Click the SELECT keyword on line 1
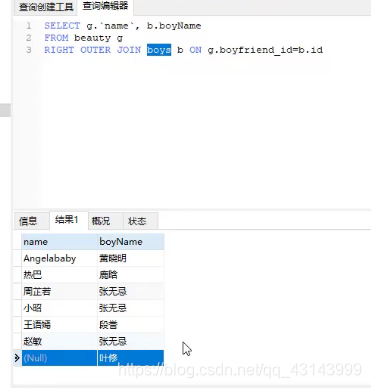The image size is (371, 388). [62, 26]
